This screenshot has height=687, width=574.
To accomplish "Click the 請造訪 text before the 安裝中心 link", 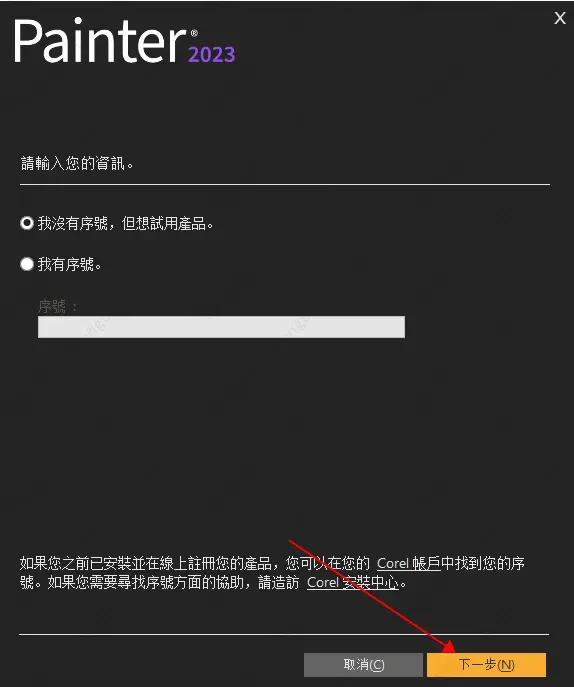I will pos(279,583).
